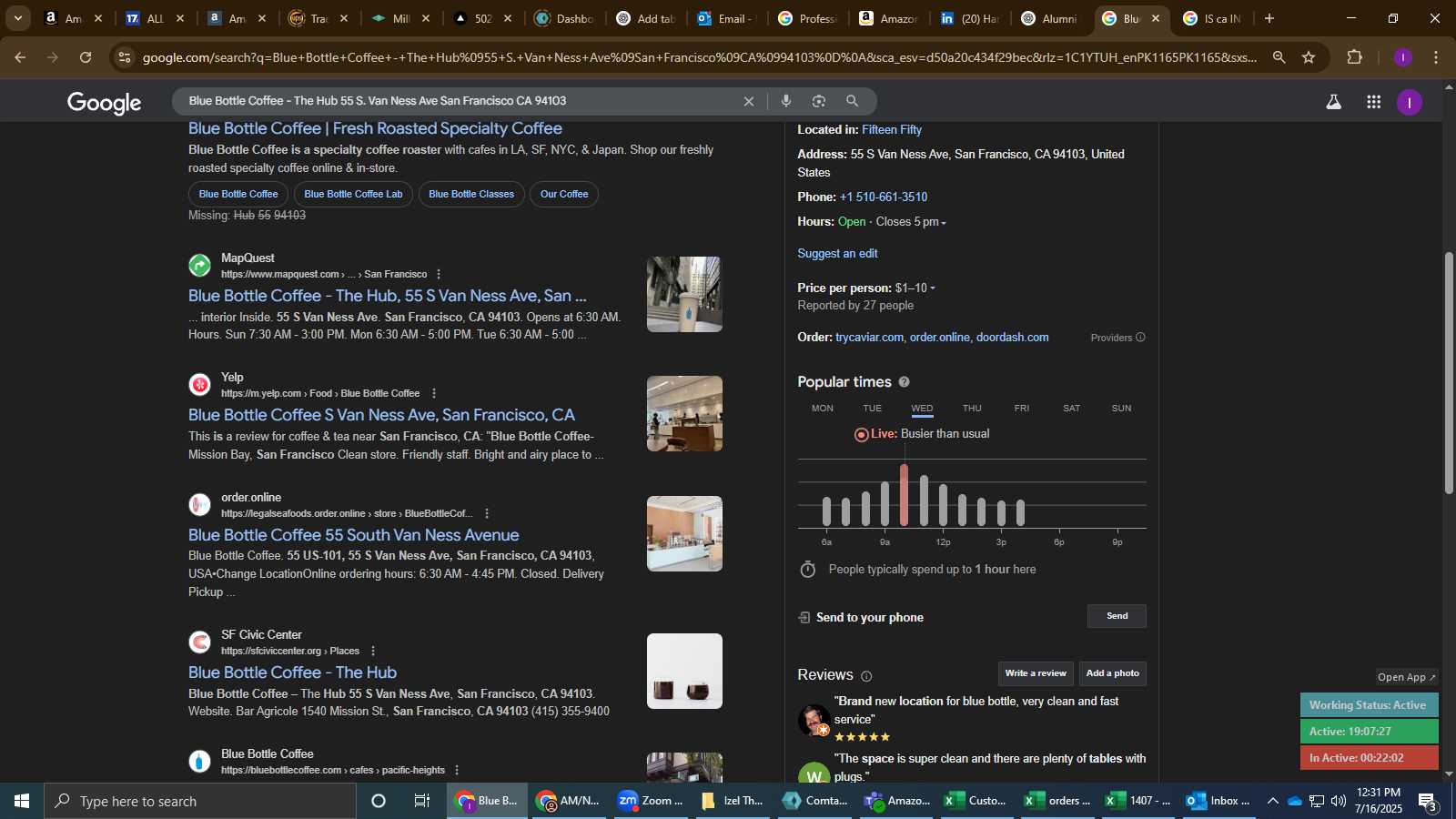Screen dimensions: 1456x819
Task: Bookmark this page with the star icon
Action: click(x=1309, y=57)
